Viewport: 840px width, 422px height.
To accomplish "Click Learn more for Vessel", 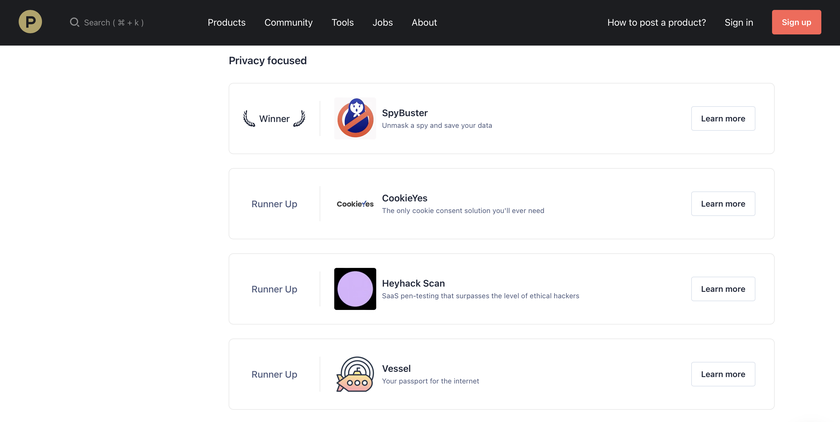I will pyautogui.click(x=723, y=374).
